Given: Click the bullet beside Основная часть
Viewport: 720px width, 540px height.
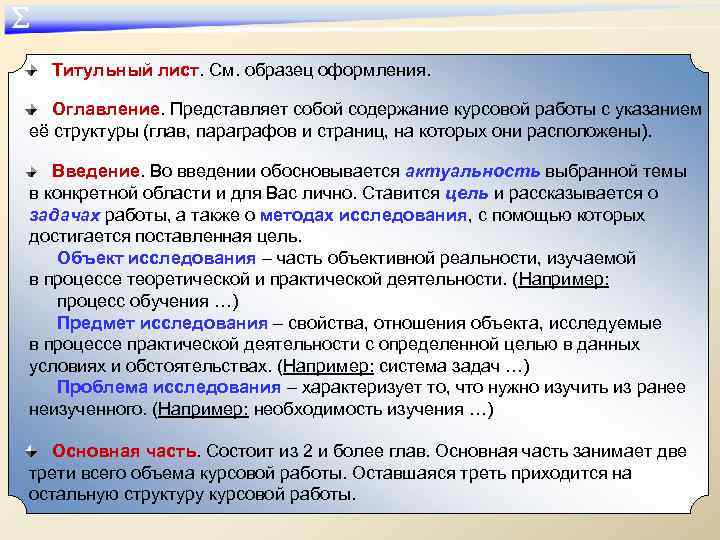Looking at the screenshot, I should (x=32, y=451).
